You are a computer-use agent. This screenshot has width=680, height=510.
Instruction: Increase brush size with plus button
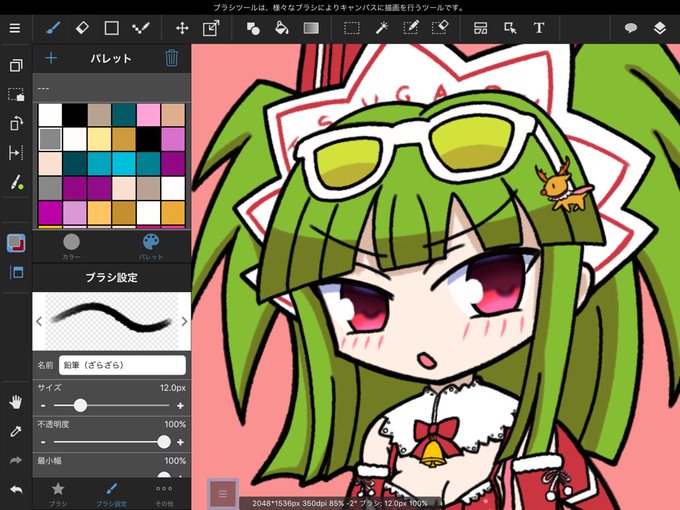click(180, 406)
